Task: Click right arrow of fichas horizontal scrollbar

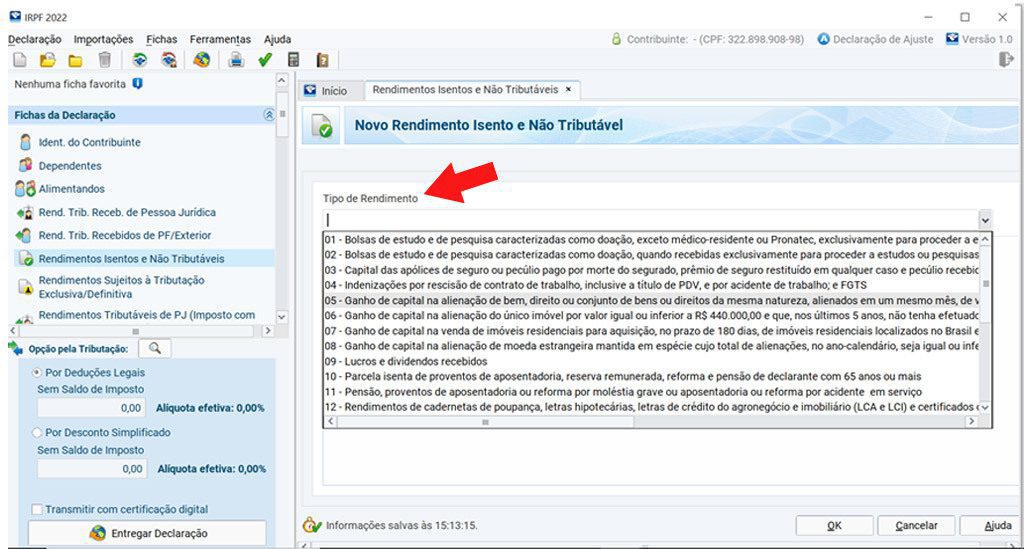Action: pyautogui.click(x=267, y=331)
